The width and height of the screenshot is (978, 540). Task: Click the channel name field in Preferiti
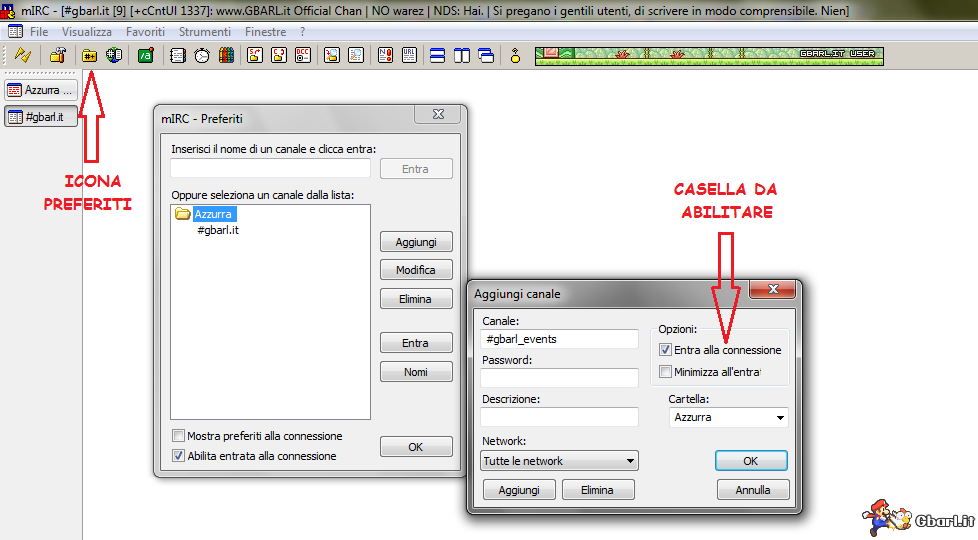click(270, 168)
